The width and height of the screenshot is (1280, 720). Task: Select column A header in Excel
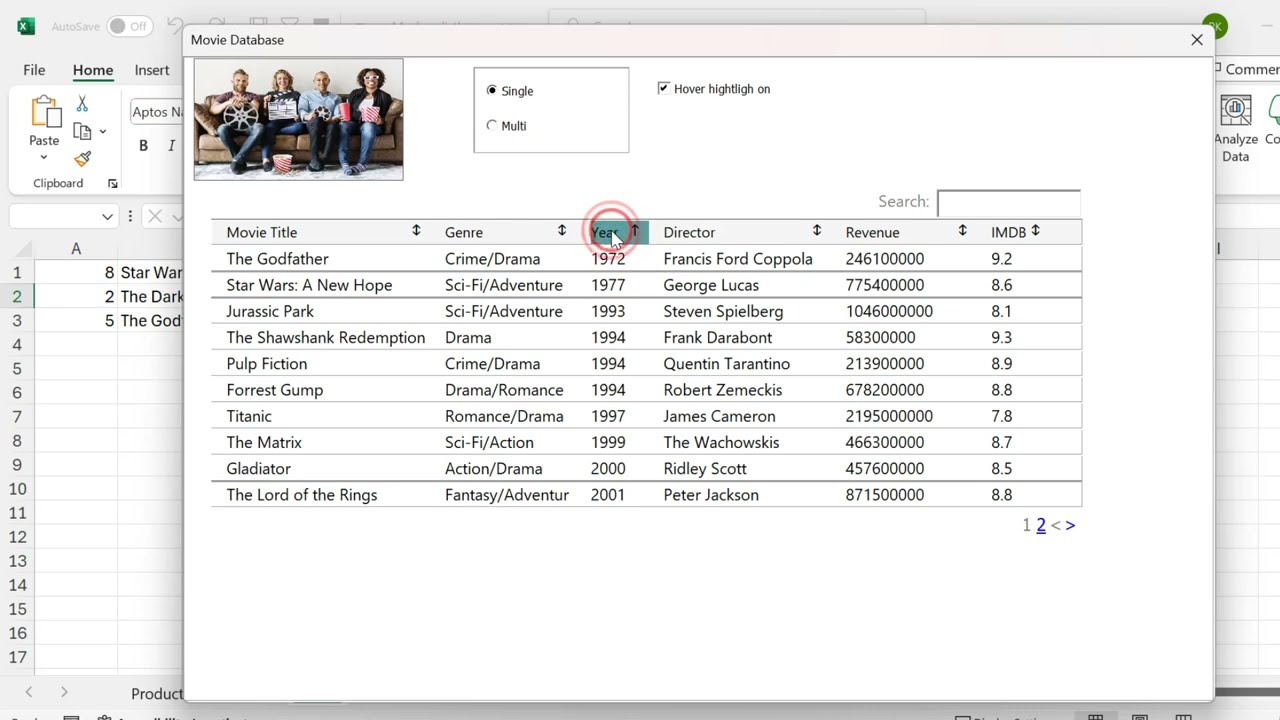[x=76, y=248]
